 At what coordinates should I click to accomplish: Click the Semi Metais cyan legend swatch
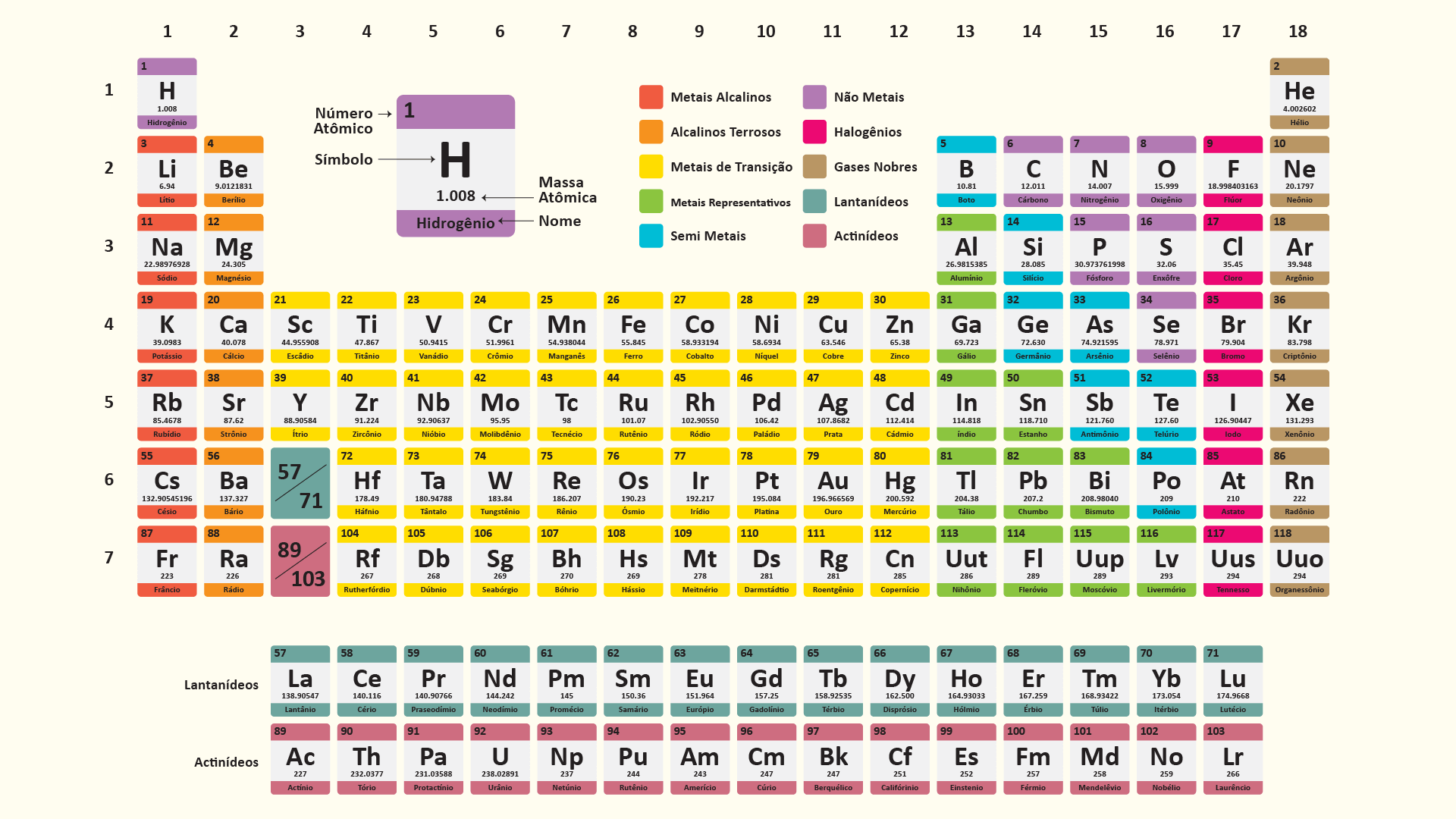[x=651, y=236]
